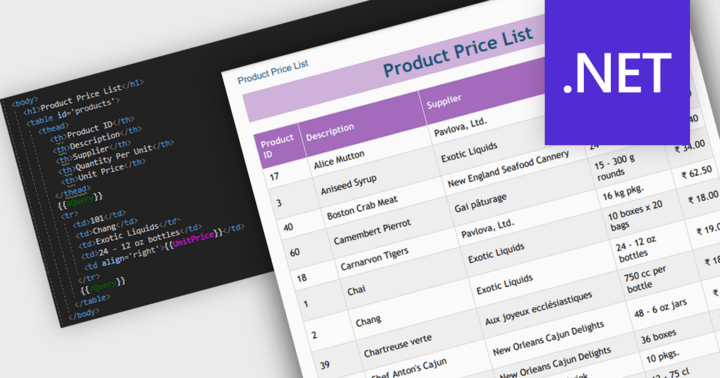Click the Gai pâturage supplier cell
This screenshot has height=378, width=720.
(480, 203)
